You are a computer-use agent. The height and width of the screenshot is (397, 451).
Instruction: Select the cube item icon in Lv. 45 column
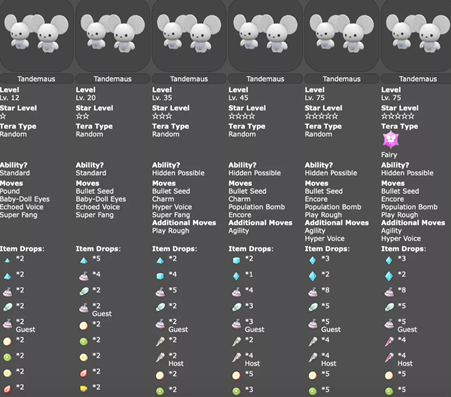(x=236, y=260)
